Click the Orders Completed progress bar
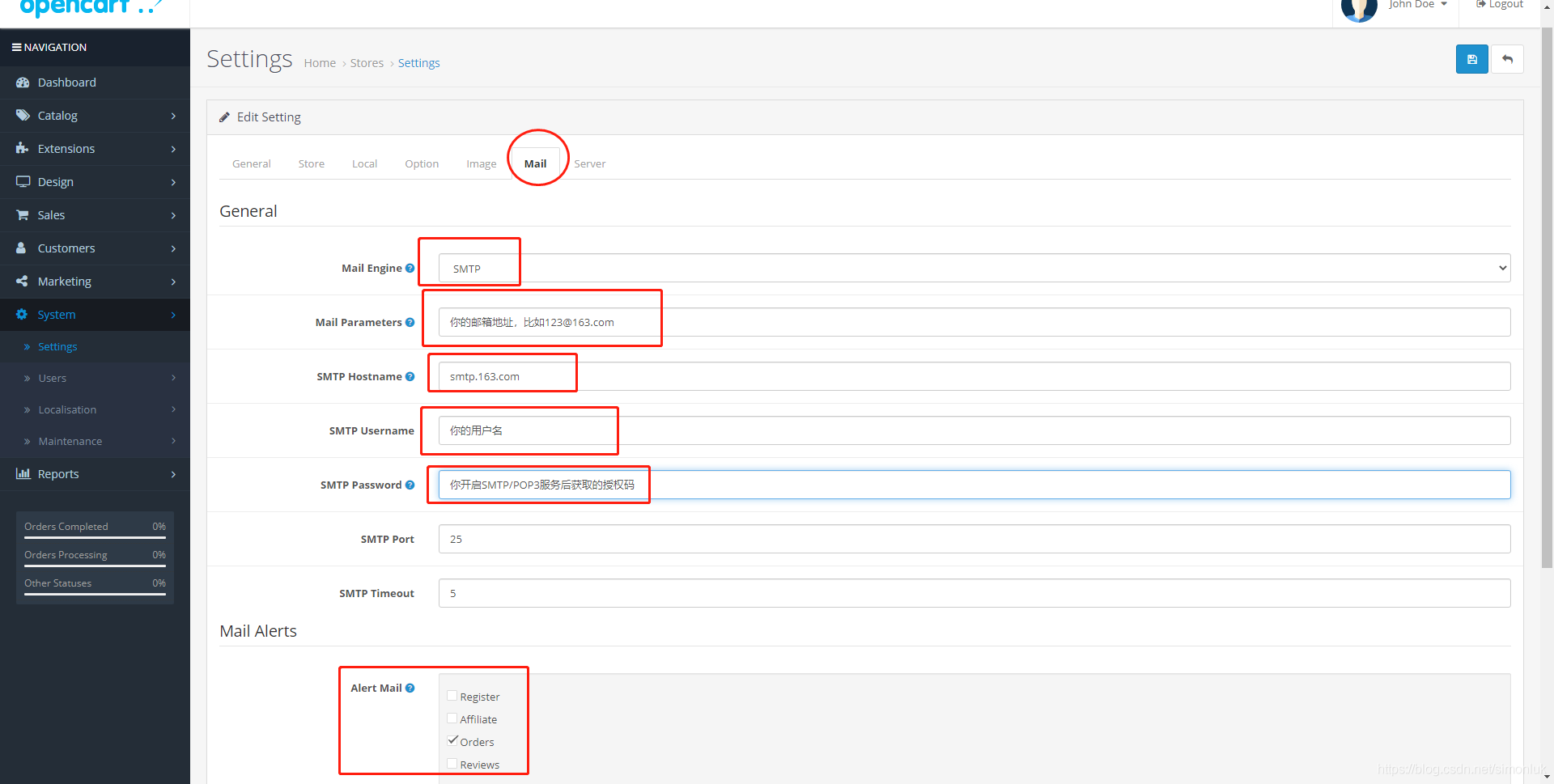 95,537
